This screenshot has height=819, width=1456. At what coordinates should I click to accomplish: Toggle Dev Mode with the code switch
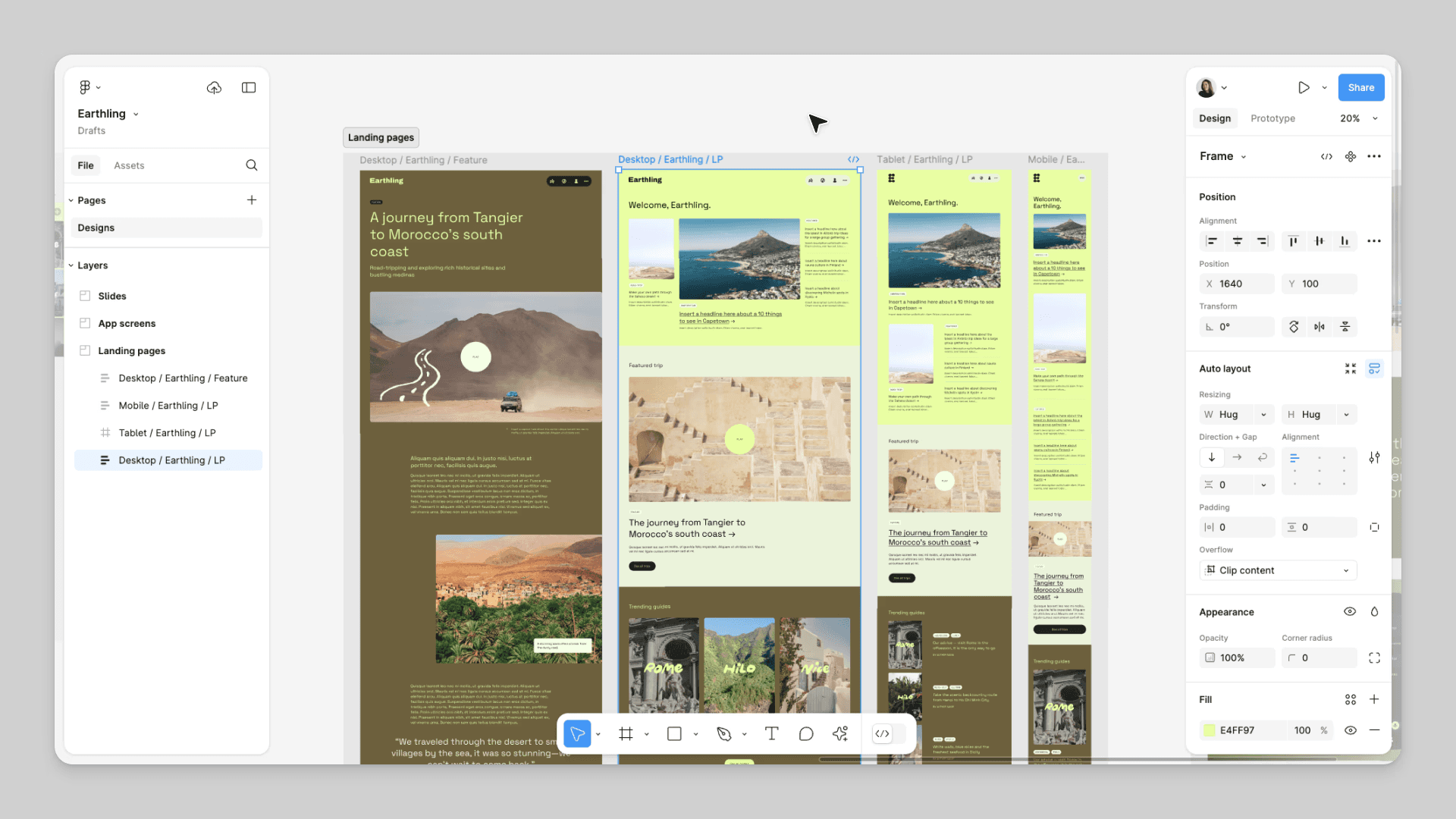(x=882, y=734)
